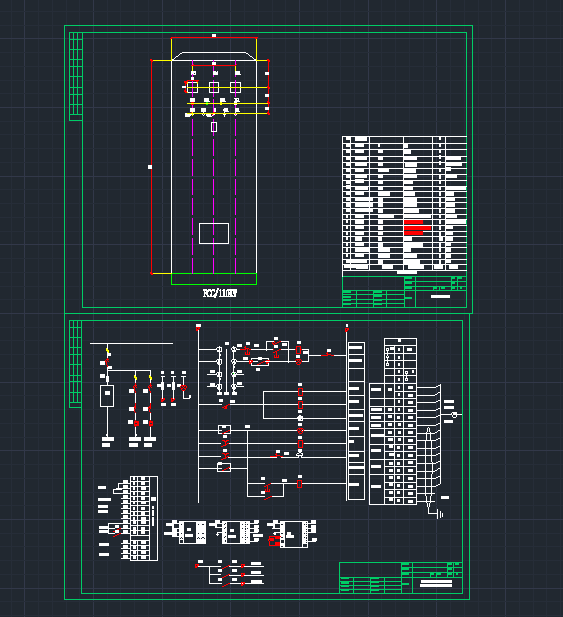563x617 pixels.
Task: Select the tall narrow terminal column beside the circuit
Action: (356, 421)
